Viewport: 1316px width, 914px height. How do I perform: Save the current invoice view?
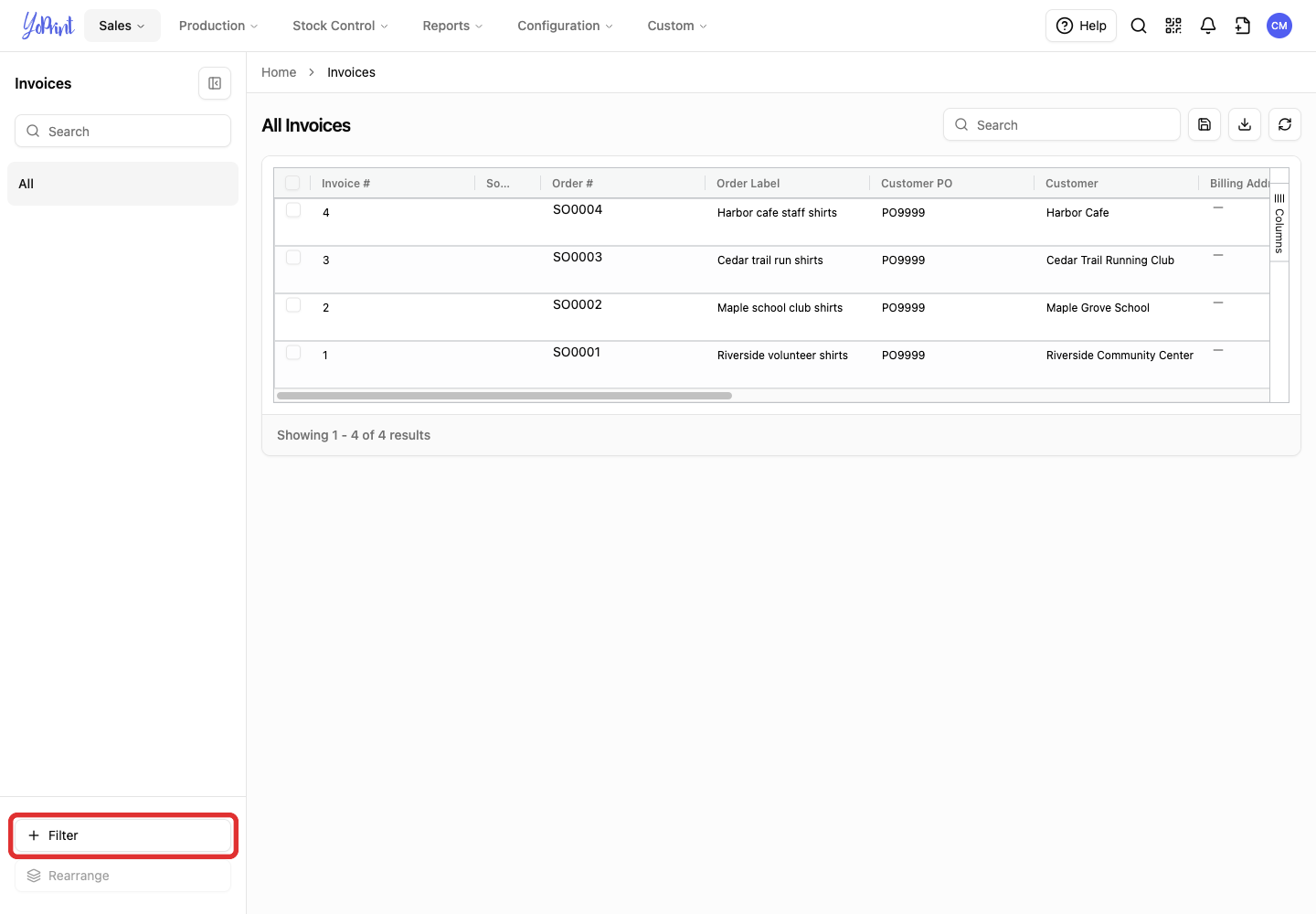coord(1205,124)
